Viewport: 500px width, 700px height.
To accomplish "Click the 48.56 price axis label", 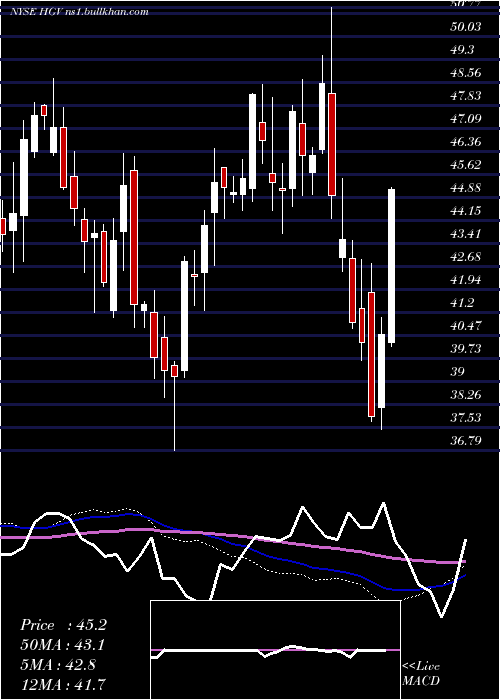I will click(x=465, y=73).
